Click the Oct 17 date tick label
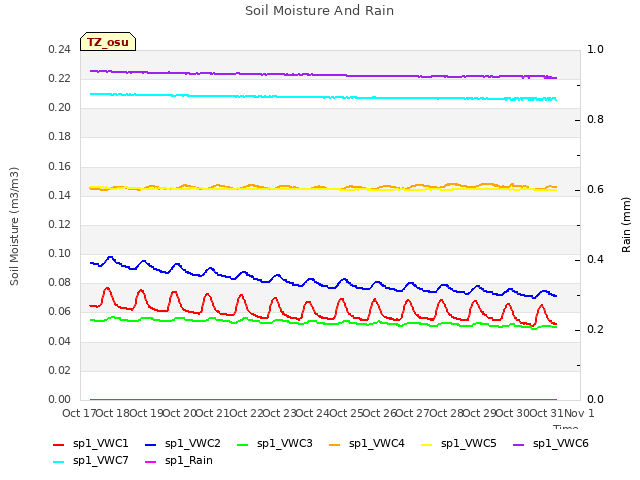640x480 pixels. (78, 413)
